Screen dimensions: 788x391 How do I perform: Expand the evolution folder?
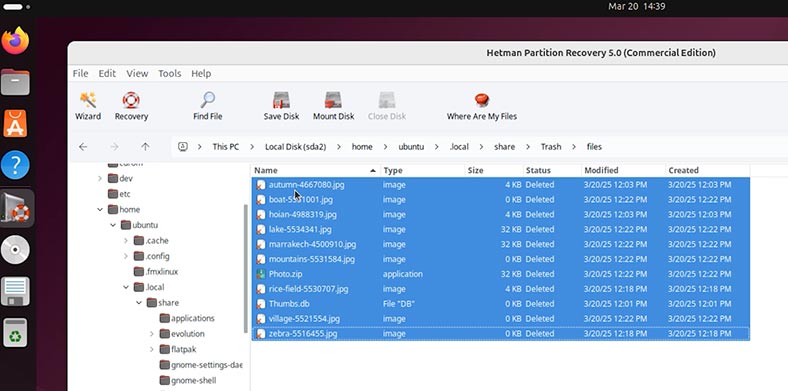point(151,334)
